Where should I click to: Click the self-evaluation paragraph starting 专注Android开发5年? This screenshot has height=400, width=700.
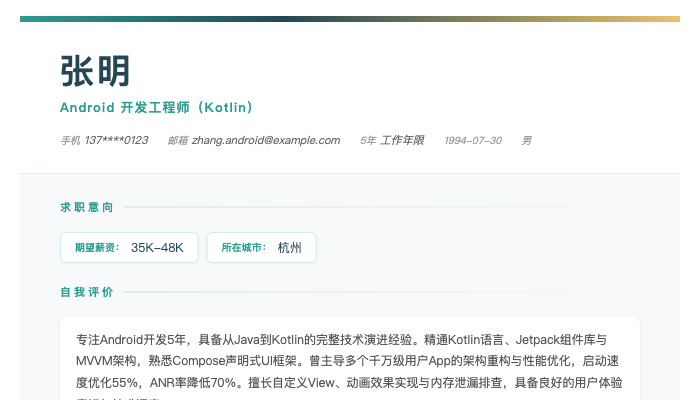tap(349, 366)
